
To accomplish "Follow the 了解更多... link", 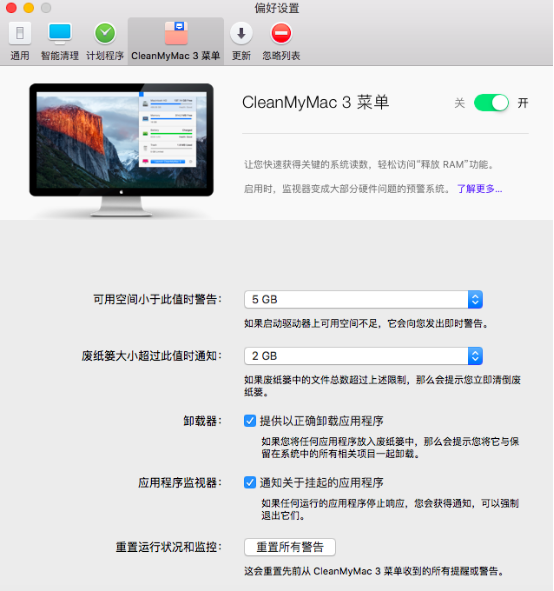I will point(479,188).
